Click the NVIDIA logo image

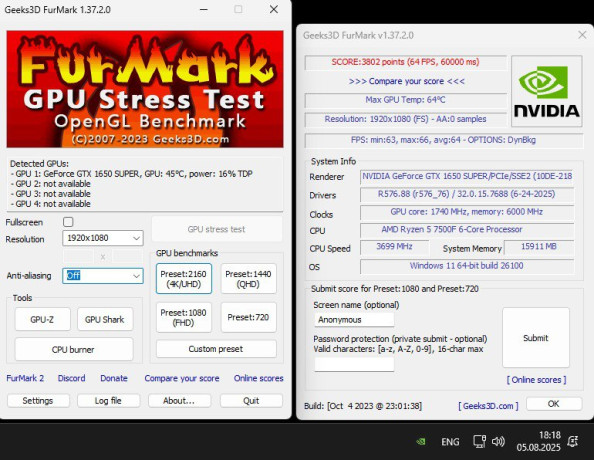click(546, 91)
